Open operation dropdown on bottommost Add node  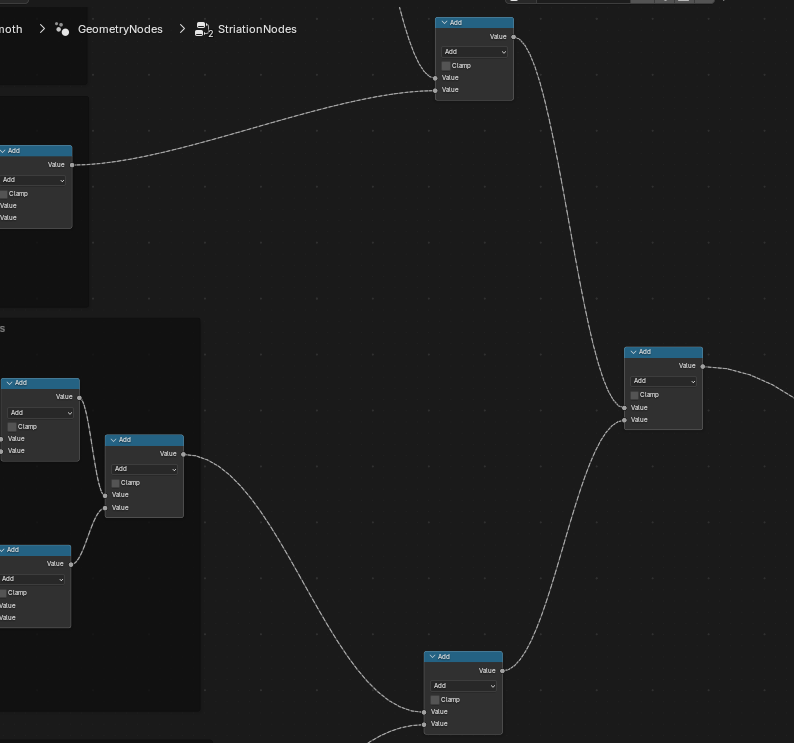[463, 686]
